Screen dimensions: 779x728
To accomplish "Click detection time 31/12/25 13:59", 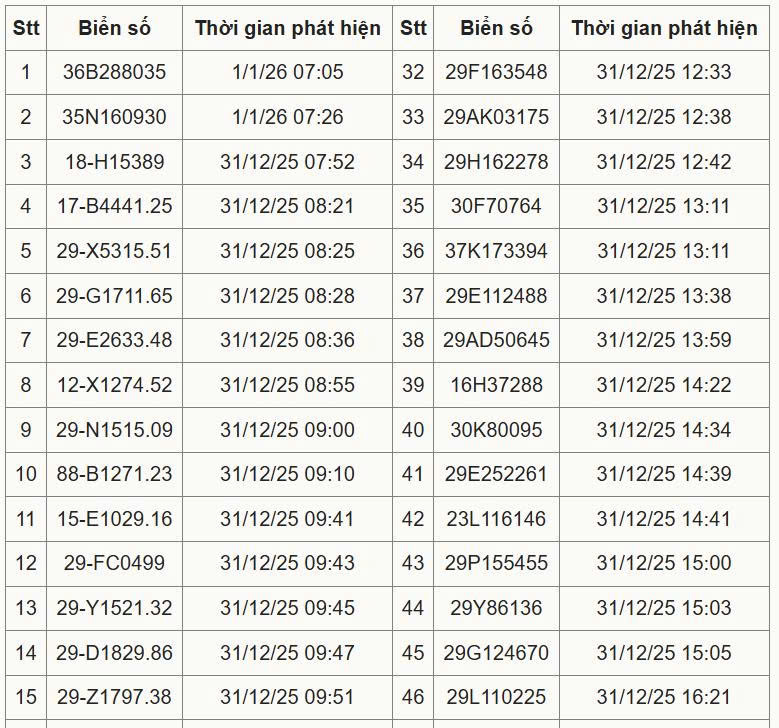I will 664,340.
